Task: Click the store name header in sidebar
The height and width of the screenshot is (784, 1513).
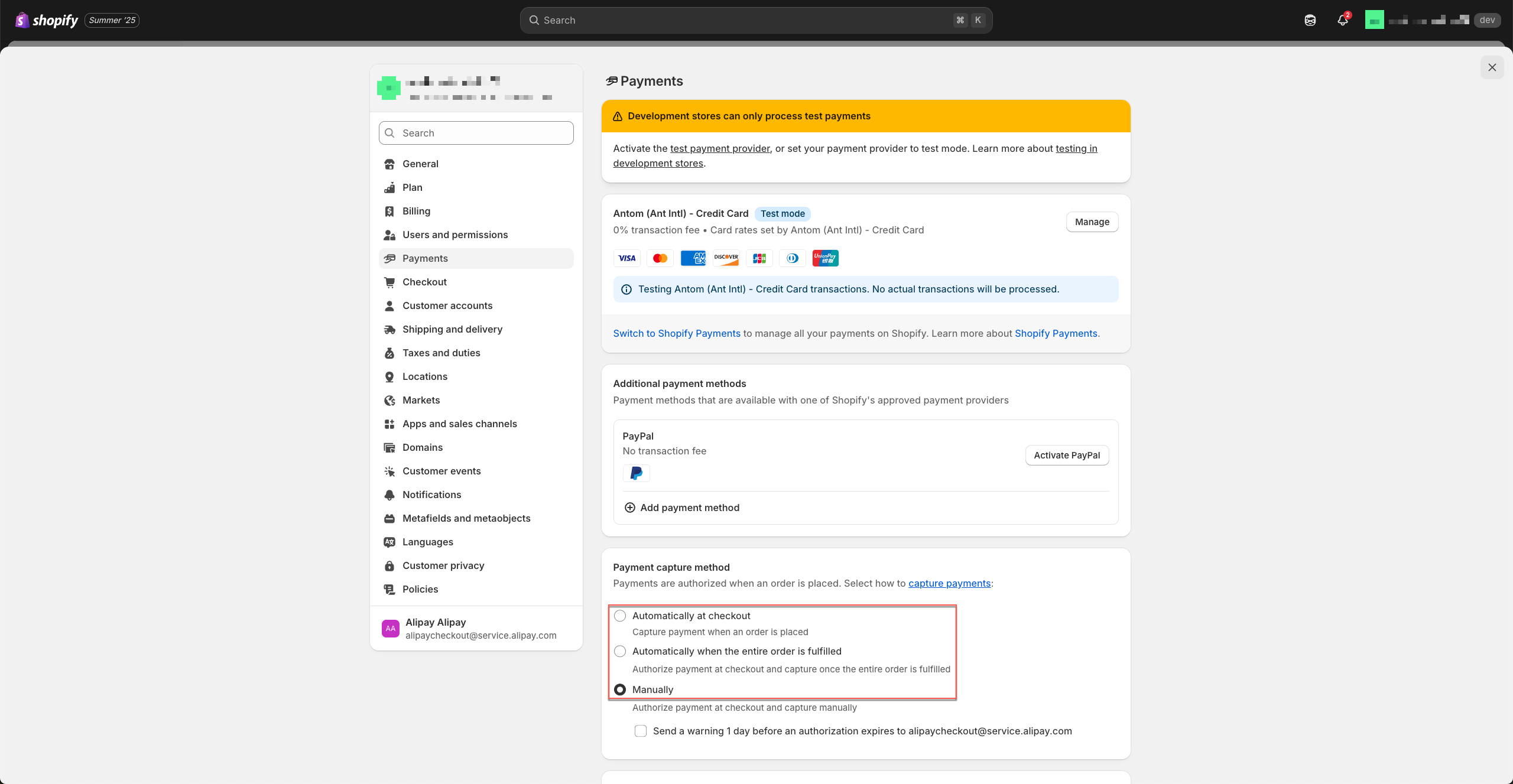Action: [x=476, y=88]
